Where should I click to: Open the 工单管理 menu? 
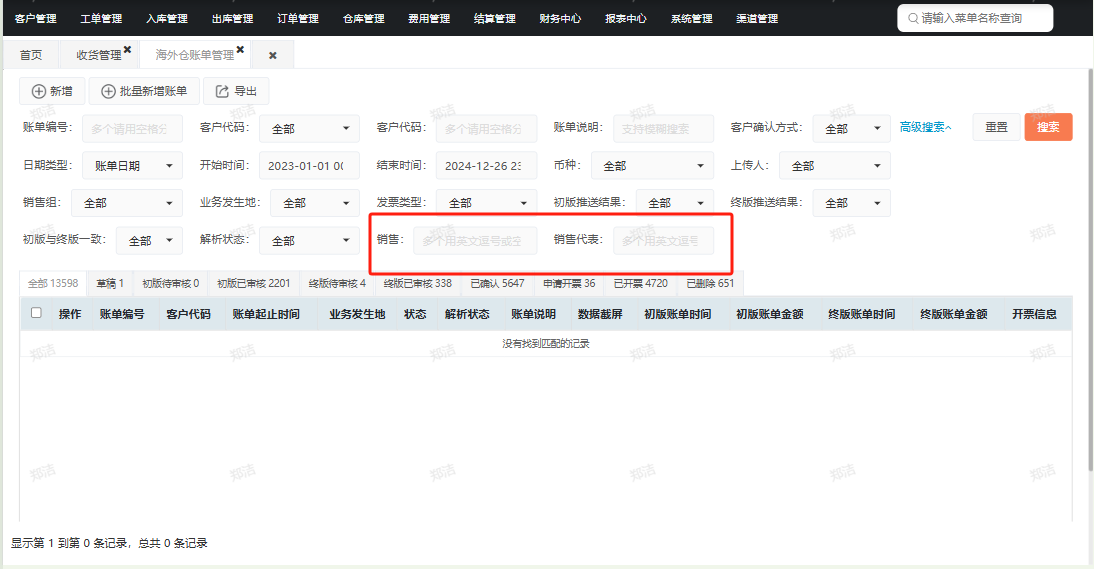click(101, 18)
